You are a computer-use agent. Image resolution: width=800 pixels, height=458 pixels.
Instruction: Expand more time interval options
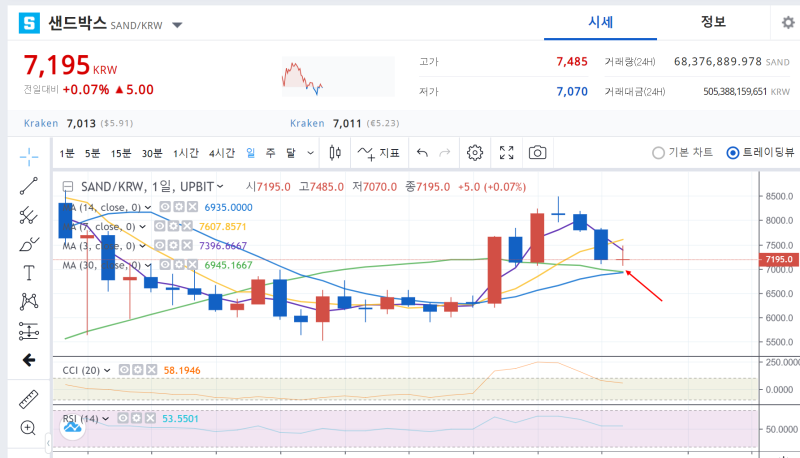[x=310, y=153]
